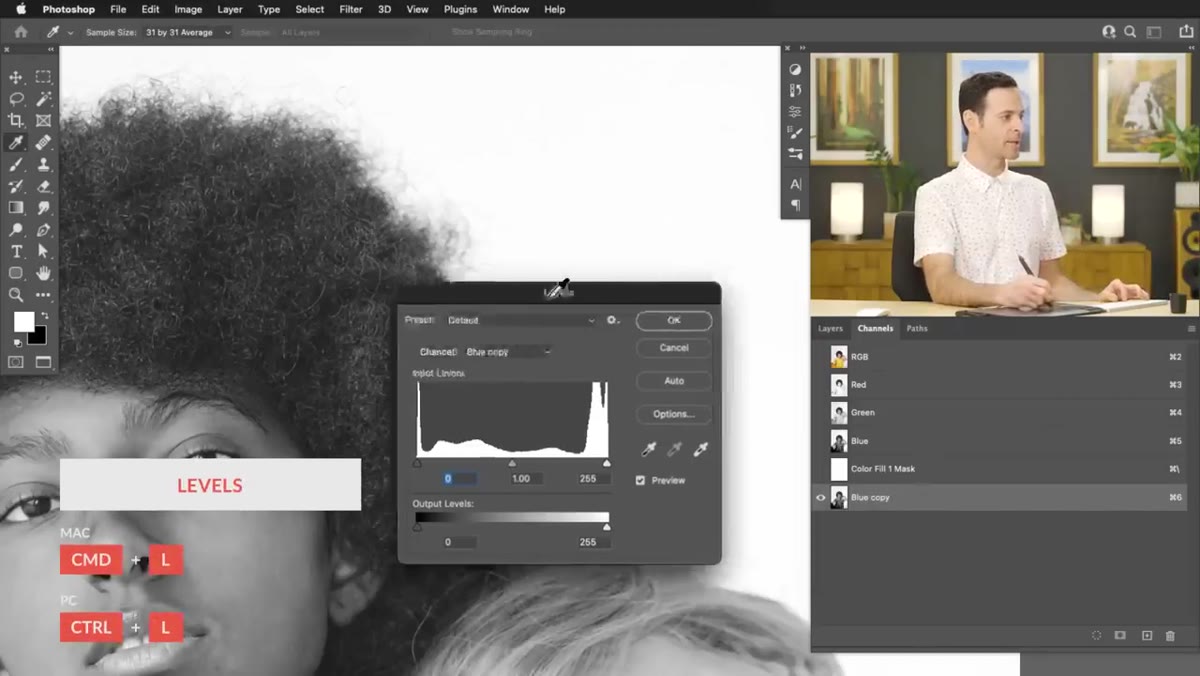The height and width of the screenshot is (676, 1200).
Task: Open Sample Size dropdown
Action: tap(188, 32)
